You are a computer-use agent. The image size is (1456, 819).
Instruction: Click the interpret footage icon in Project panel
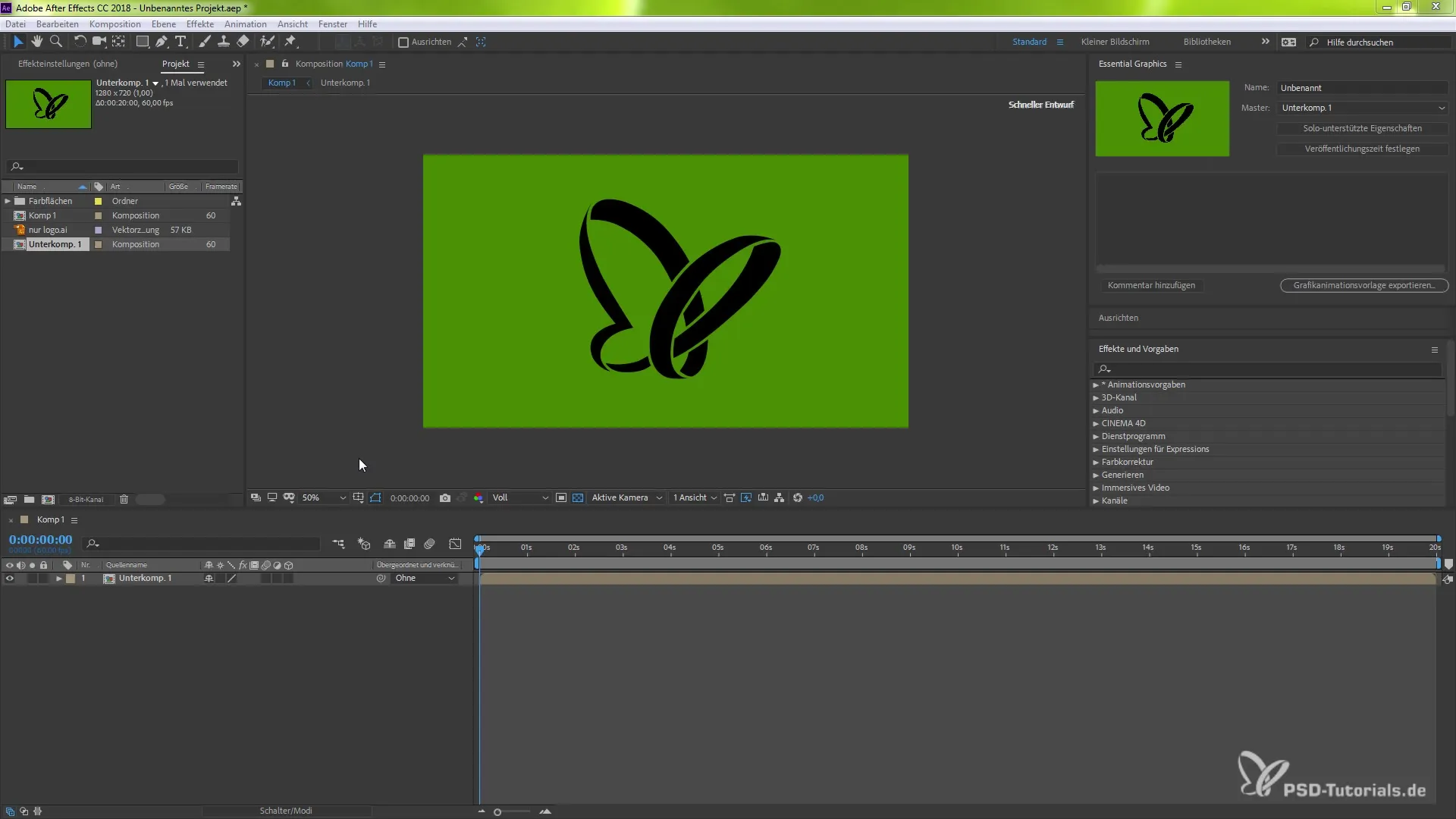click(x=10, y=500)
